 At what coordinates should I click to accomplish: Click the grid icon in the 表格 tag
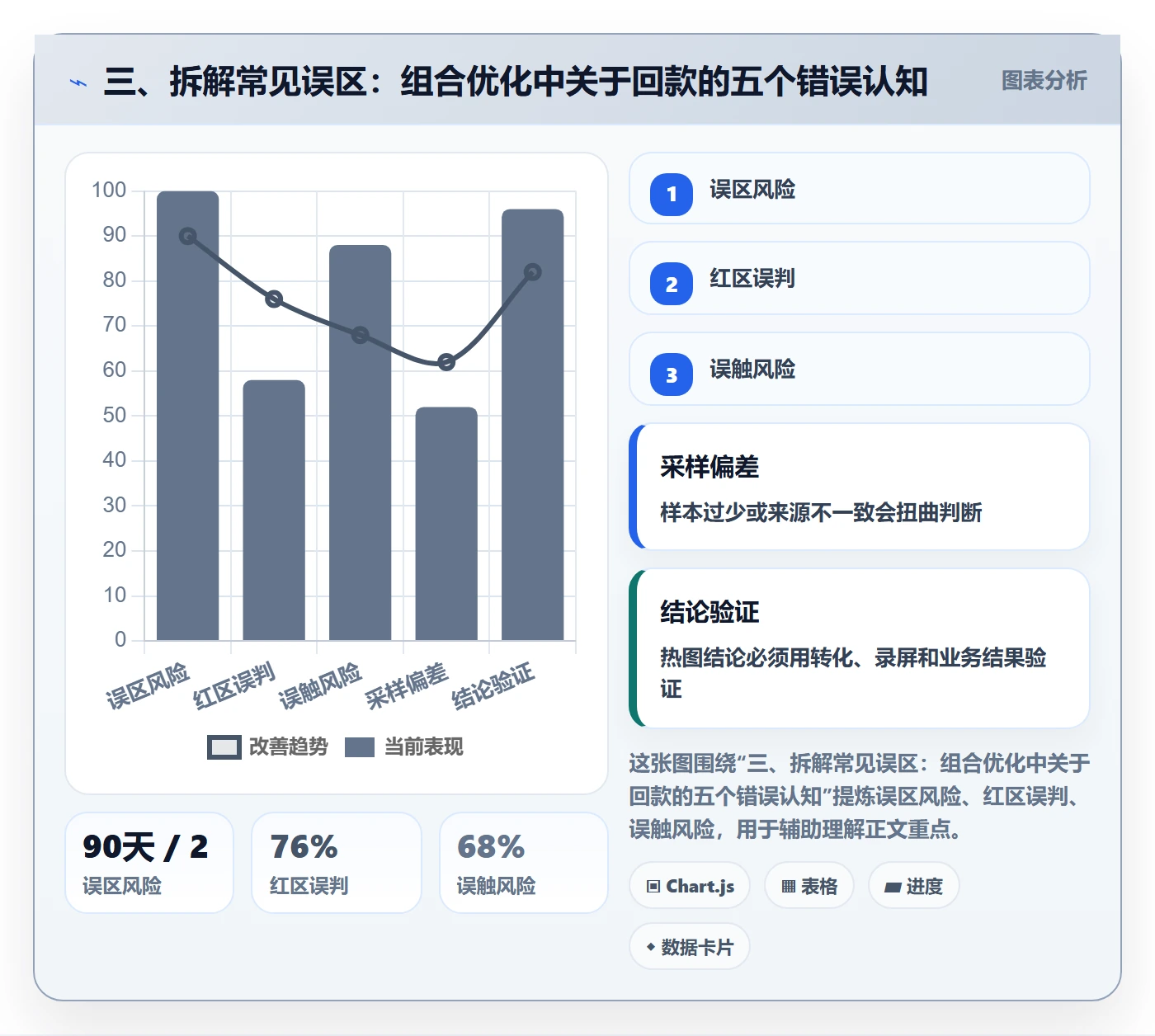point(789,887)
